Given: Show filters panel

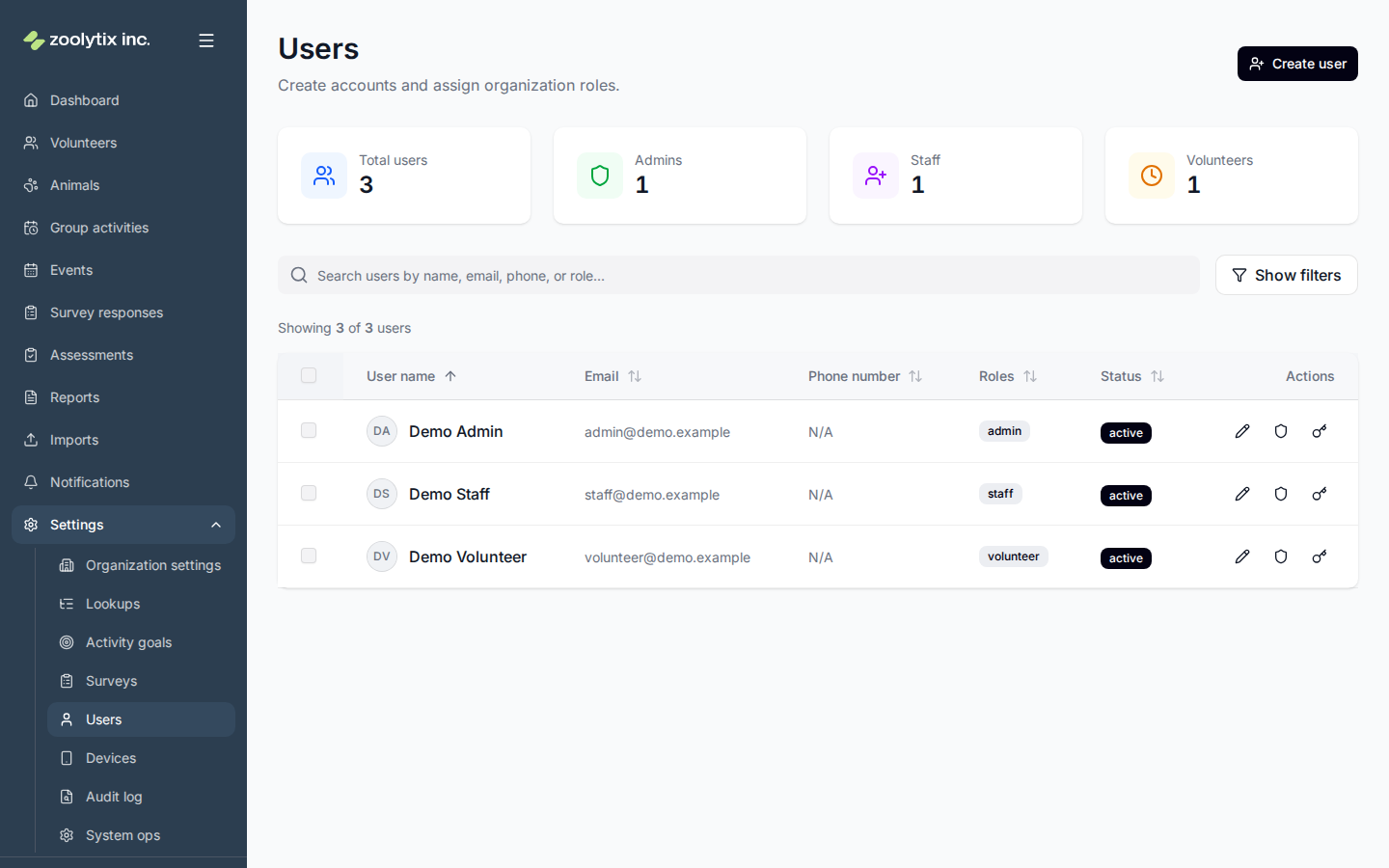Looking at the screenshot, I should point(1286,275).
